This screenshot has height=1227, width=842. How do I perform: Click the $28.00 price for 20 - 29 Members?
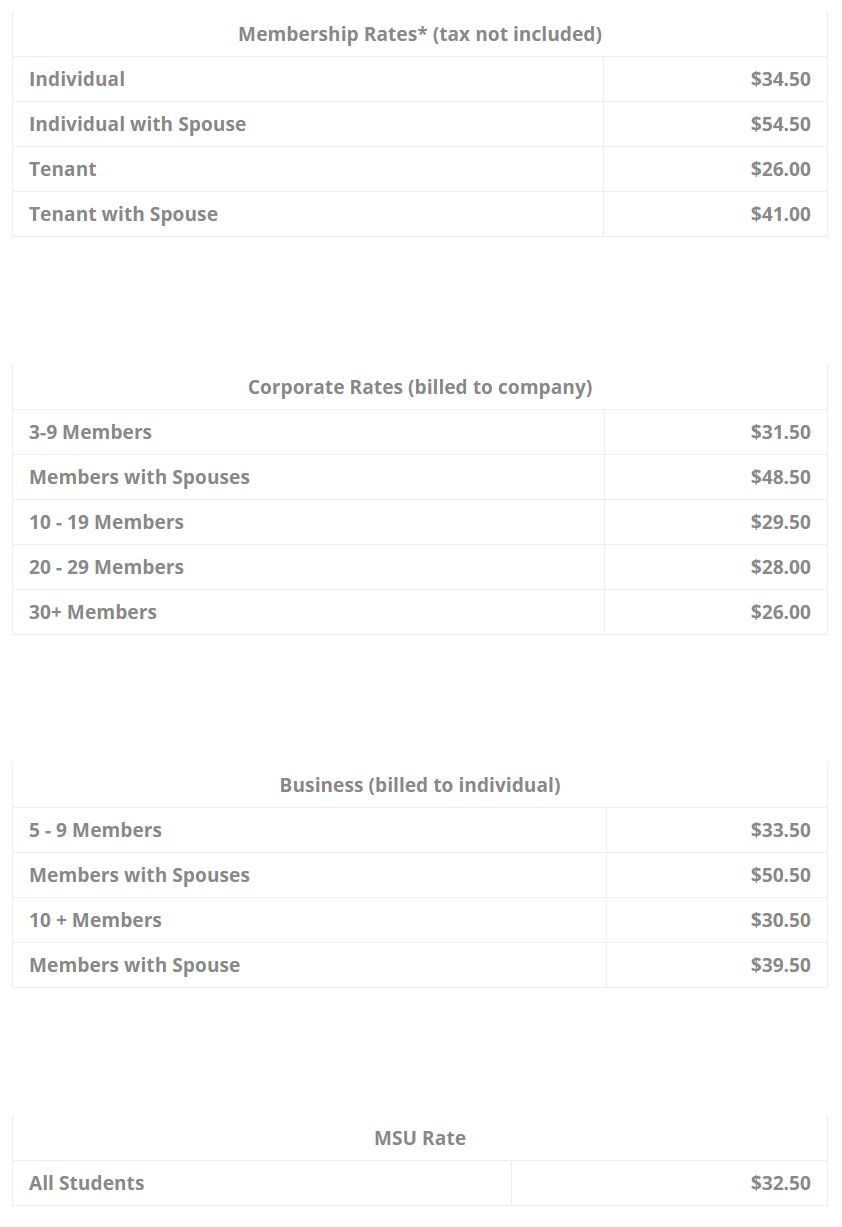(780, 567)
